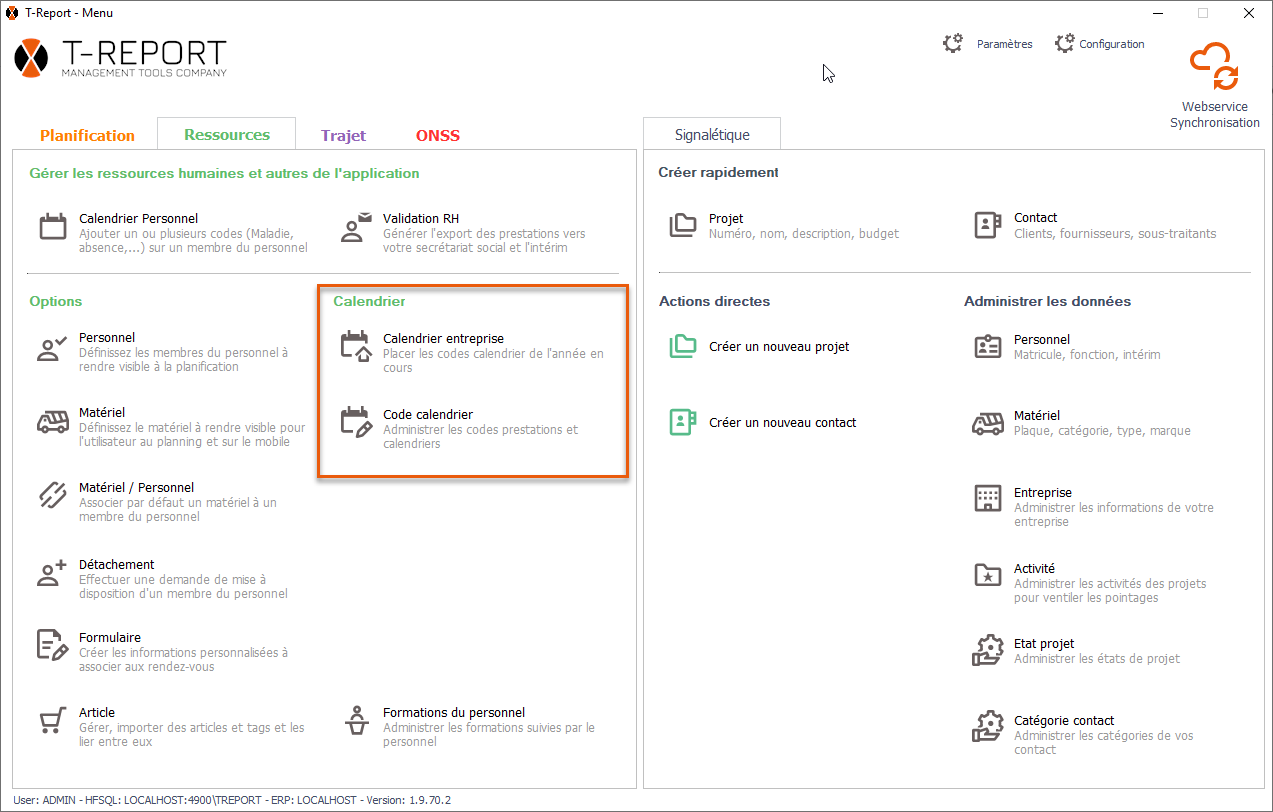Click the Activité star folder icon

click(x=987, y=575)
